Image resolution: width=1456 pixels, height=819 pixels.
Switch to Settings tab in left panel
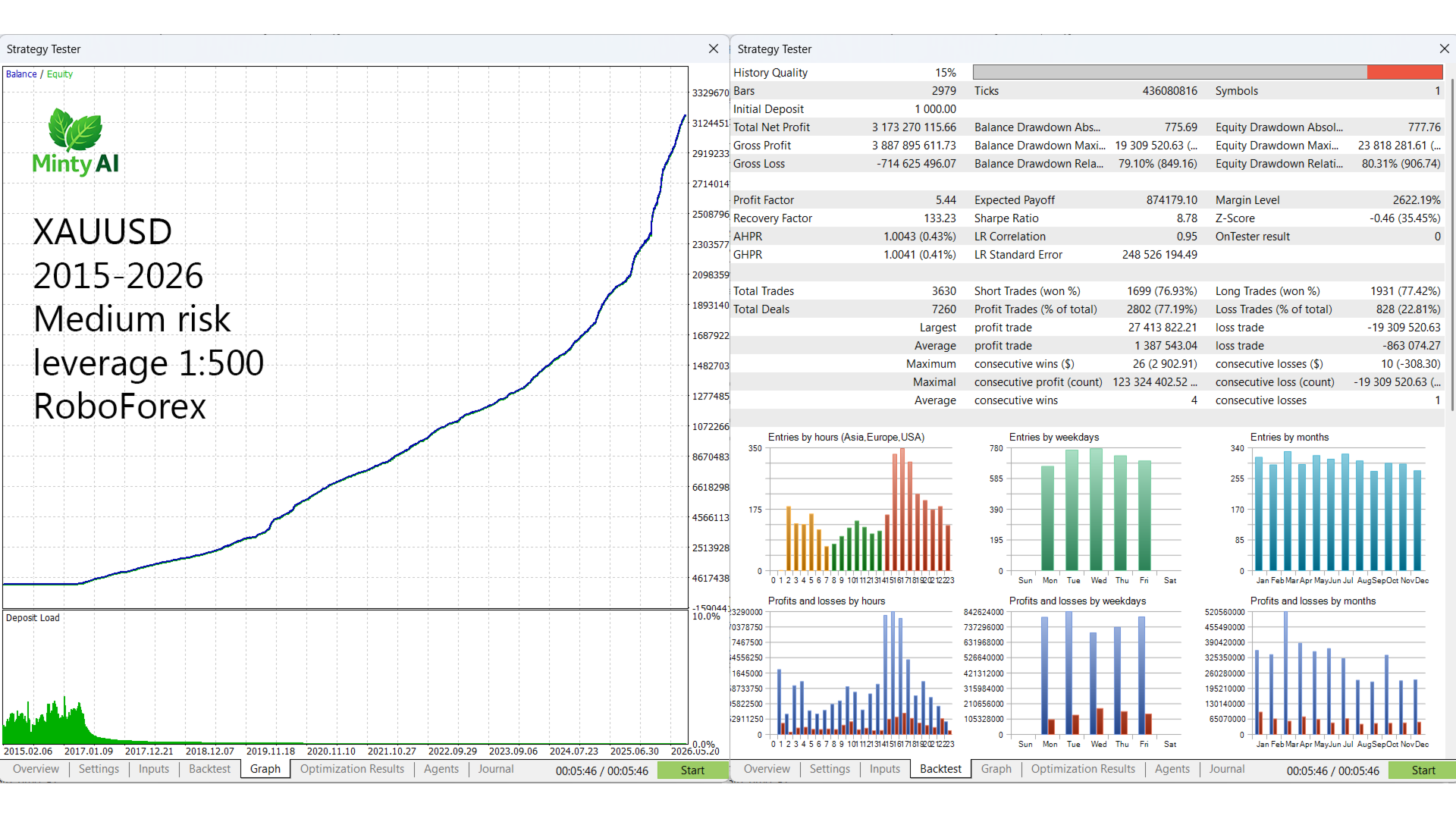pyautogui.click(x=99, y=769)
